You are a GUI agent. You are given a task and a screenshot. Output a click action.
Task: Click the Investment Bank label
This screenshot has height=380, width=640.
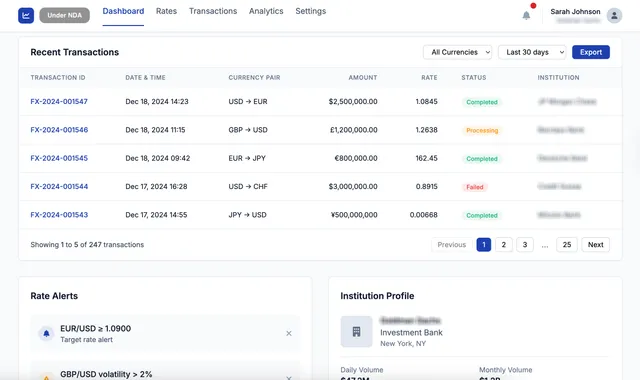point(411,333)
